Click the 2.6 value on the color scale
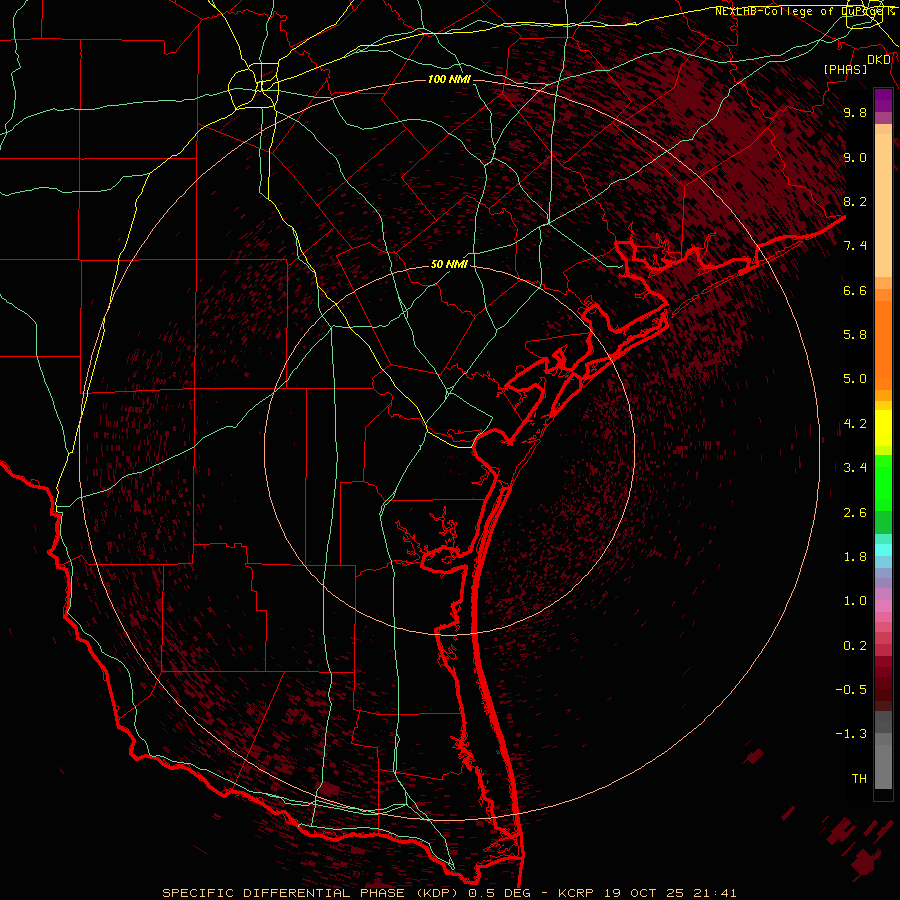 pyautogui.click(x=855, y=513)
